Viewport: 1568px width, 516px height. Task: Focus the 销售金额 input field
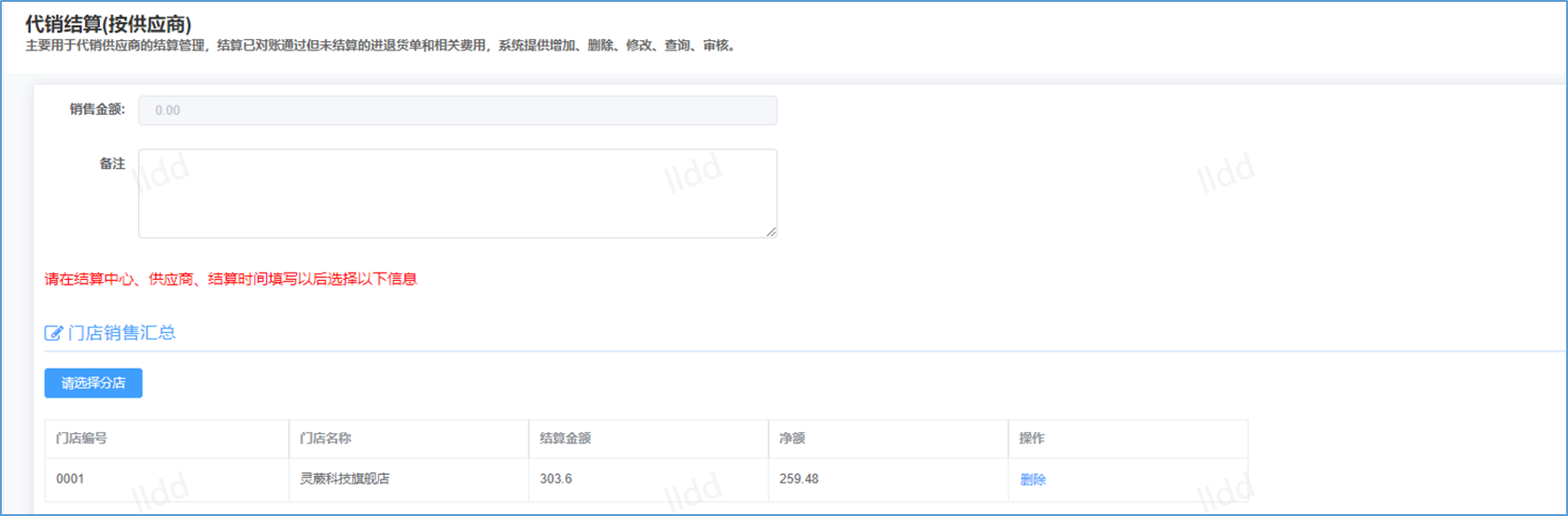(458, 110)
